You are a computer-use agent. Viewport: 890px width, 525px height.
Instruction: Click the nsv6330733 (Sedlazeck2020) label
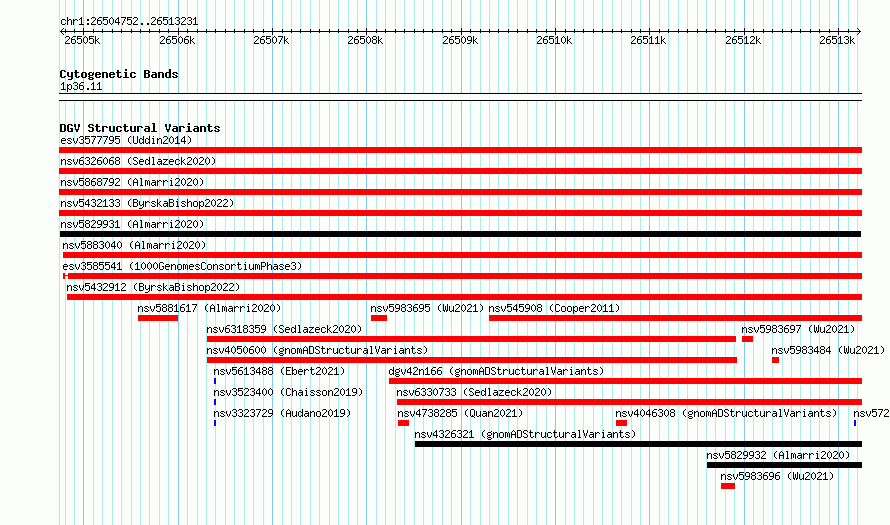(x=474, y=392)
